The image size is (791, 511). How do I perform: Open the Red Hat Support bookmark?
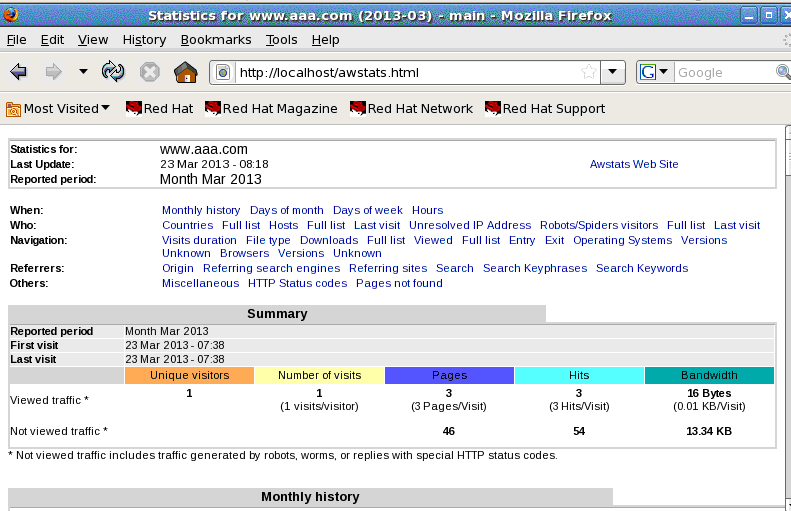pos(545,108)
